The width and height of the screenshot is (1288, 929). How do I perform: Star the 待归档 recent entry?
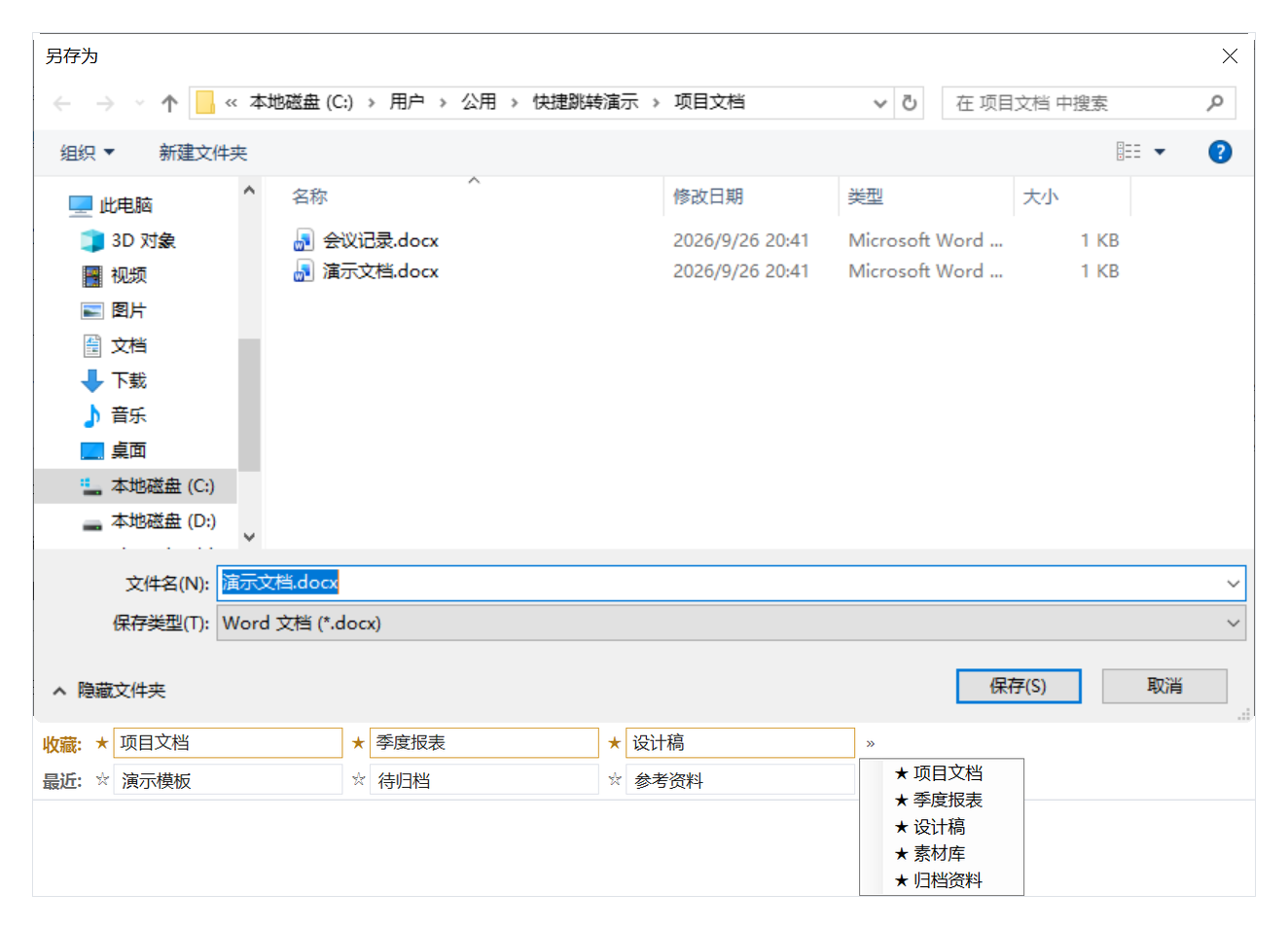pos(358,779)
